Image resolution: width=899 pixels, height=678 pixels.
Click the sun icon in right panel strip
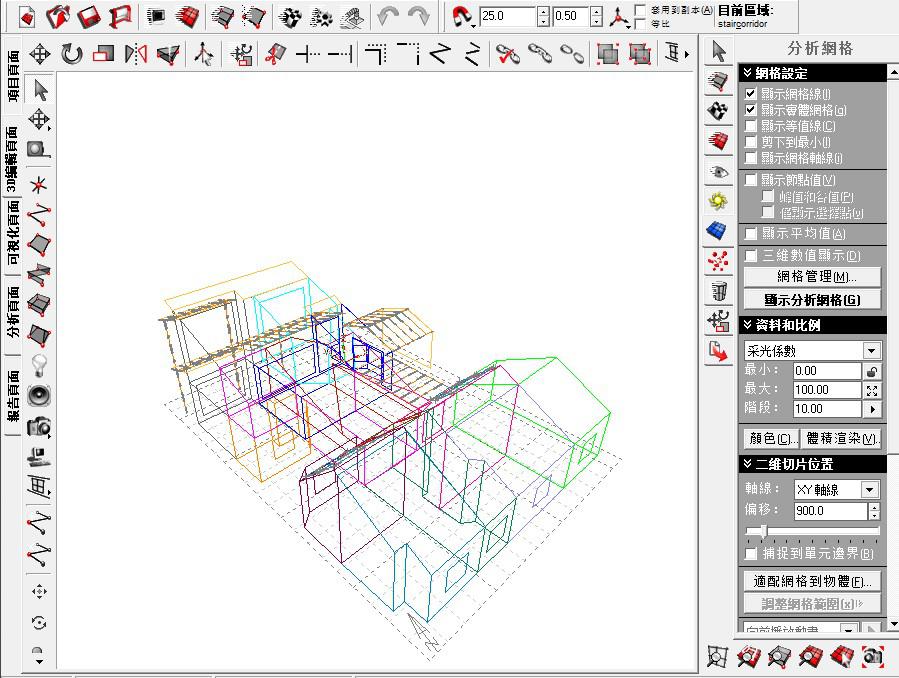(x=717, y=201)
